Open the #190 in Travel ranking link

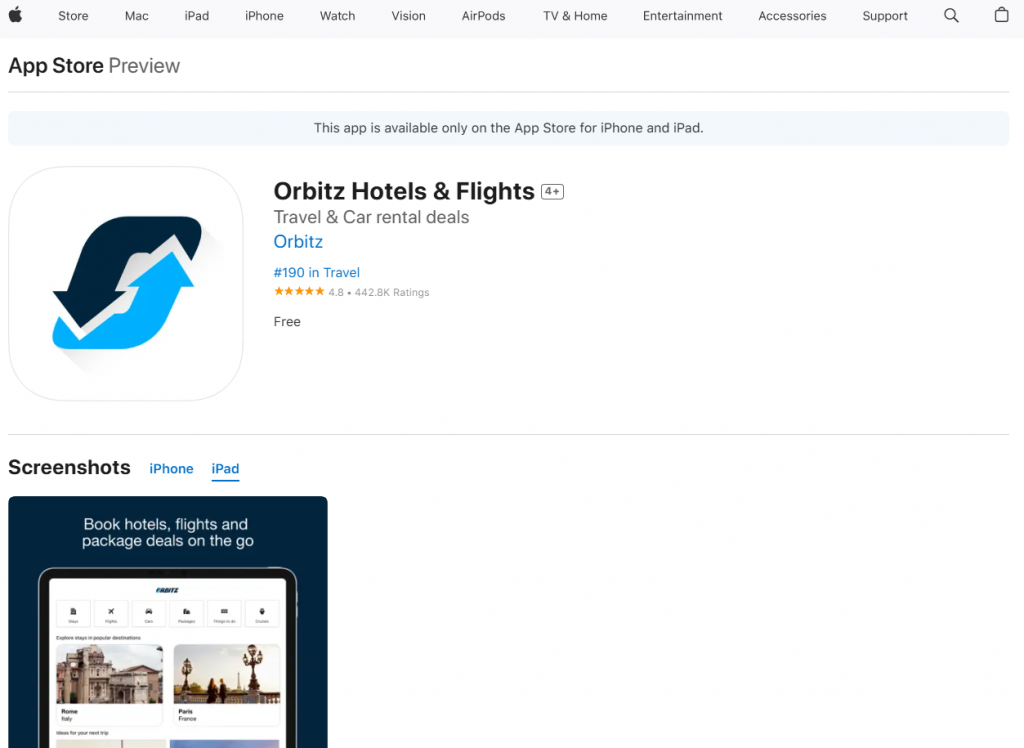[316, 272]
